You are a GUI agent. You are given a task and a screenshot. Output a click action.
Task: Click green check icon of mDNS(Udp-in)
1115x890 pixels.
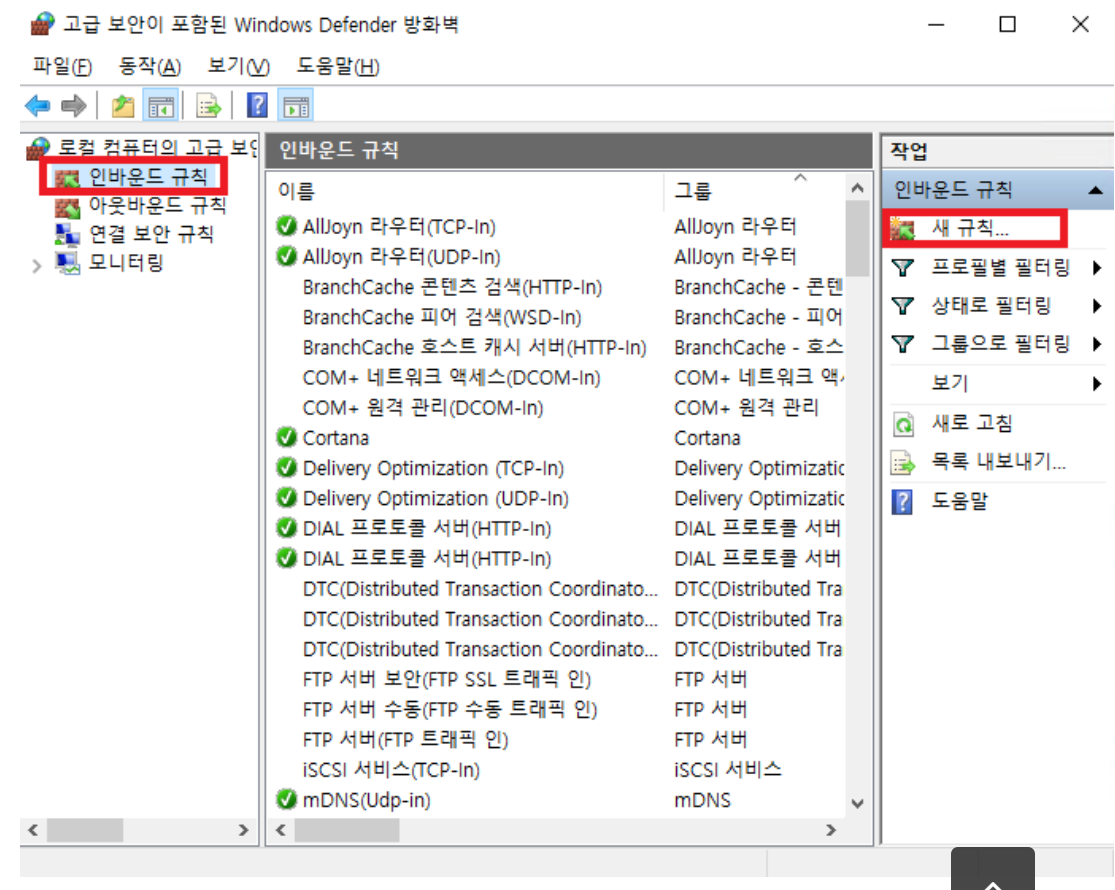click(286, 800)
